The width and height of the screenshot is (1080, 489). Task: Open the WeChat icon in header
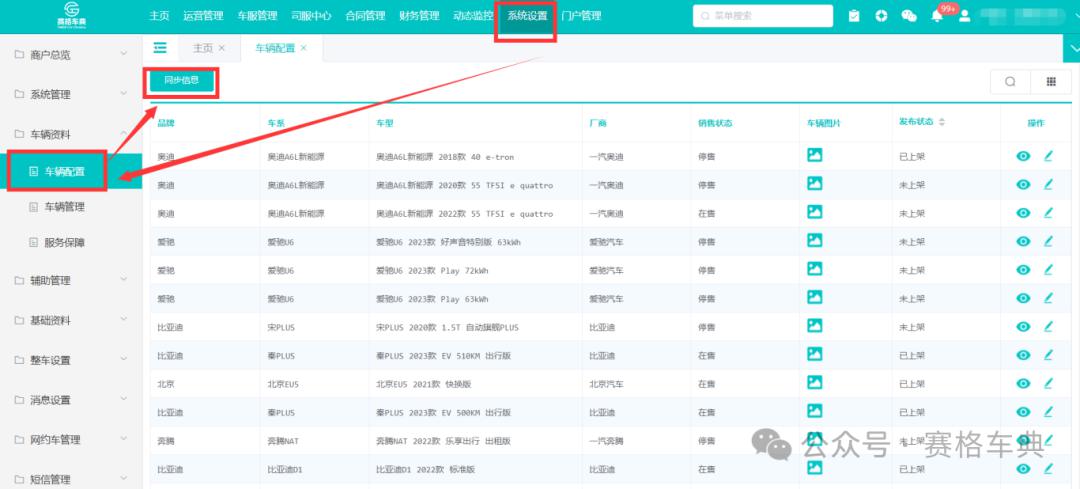click(x=909, y=16)
